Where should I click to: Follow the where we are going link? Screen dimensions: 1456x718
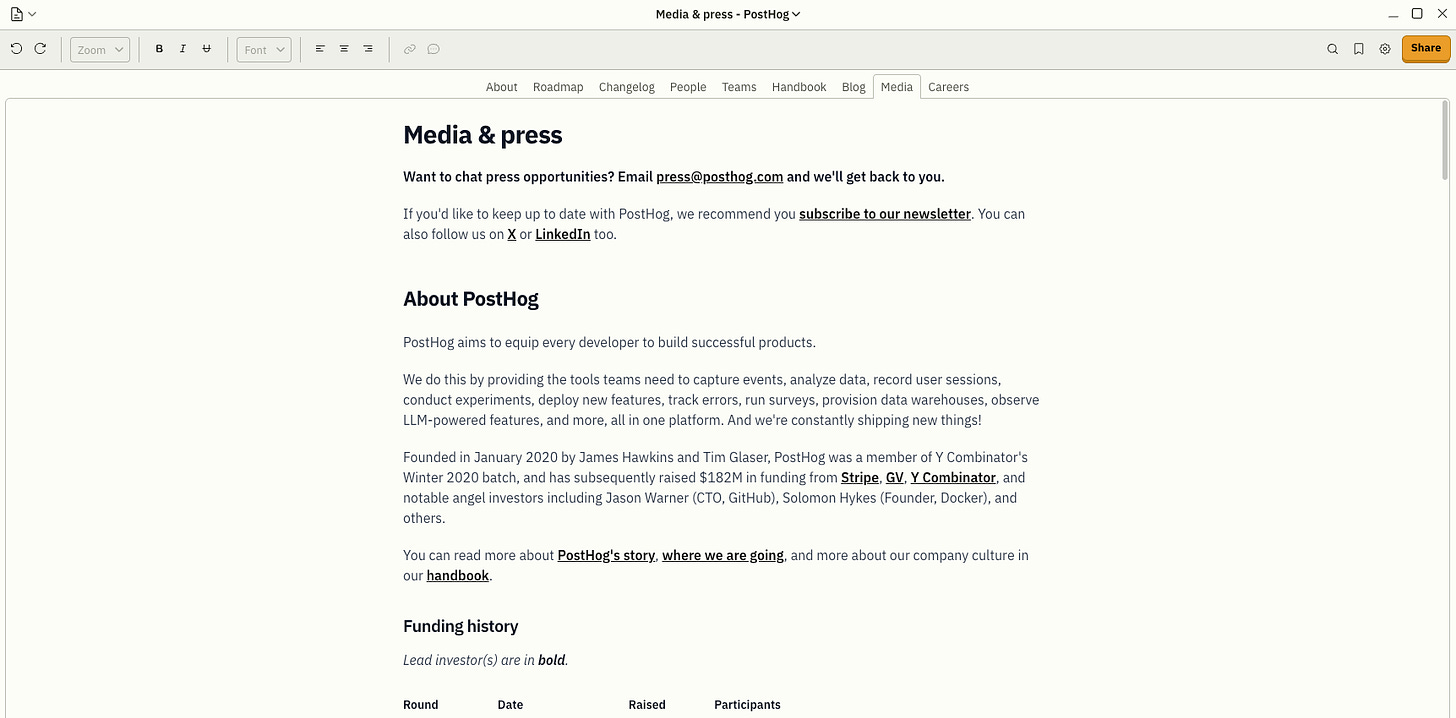(723, 556)
